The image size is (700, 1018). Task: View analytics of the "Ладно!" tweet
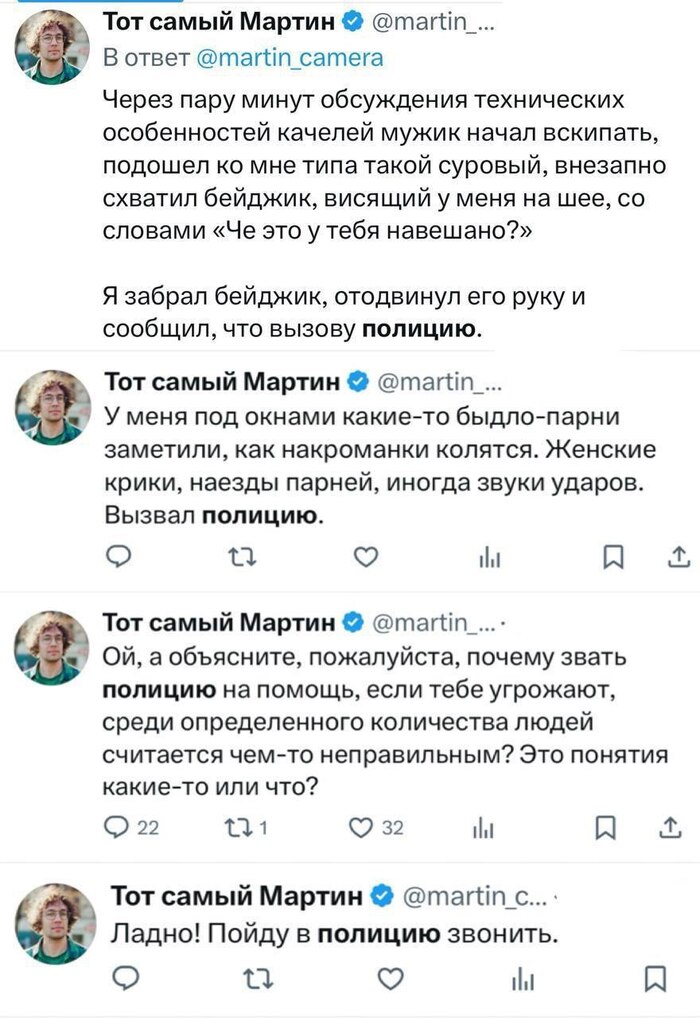[x=518, y=978]
